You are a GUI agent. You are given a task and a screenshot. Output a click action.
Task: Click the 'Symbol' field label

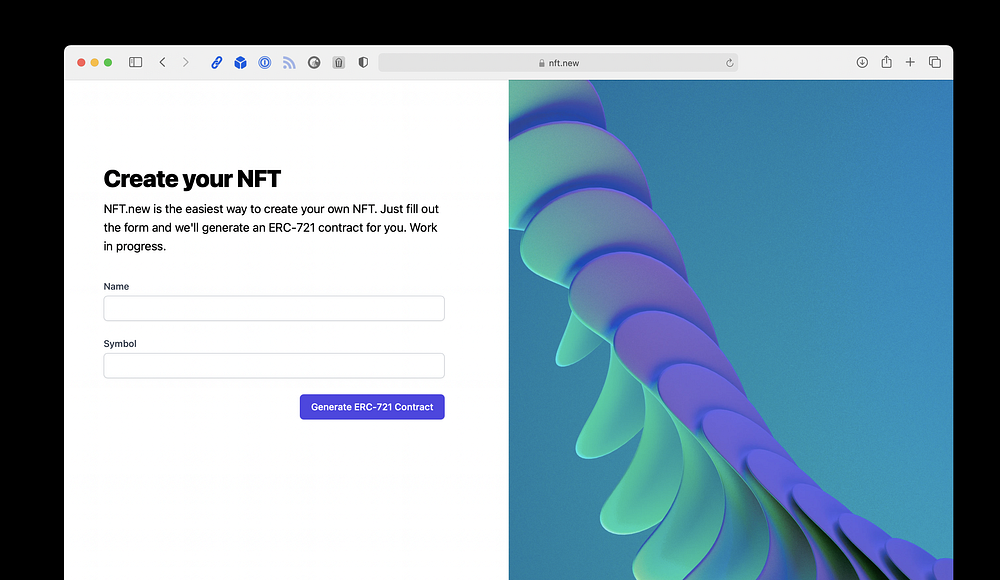[x=120, y=344]
